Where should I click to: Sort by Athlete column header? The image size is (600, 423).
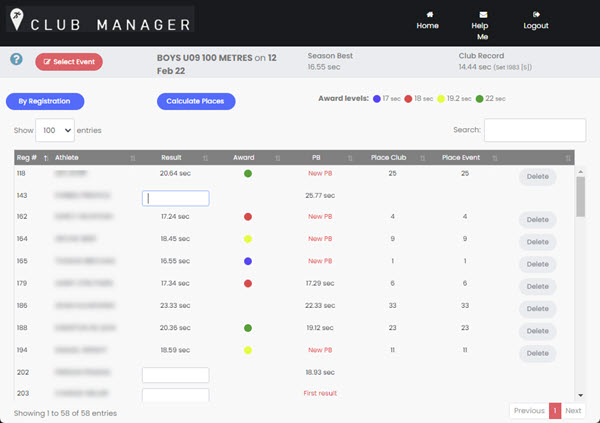[67, 157]
